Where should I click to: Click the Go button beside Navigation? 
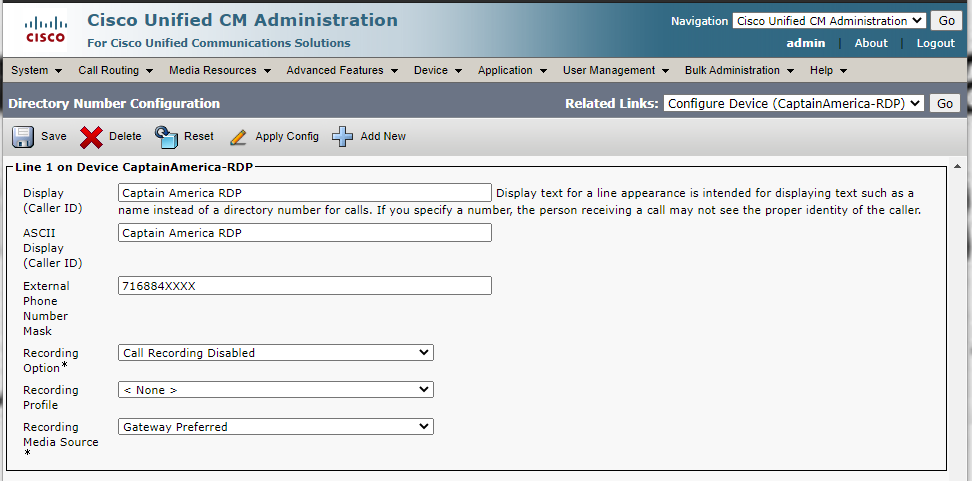(946, 21)
